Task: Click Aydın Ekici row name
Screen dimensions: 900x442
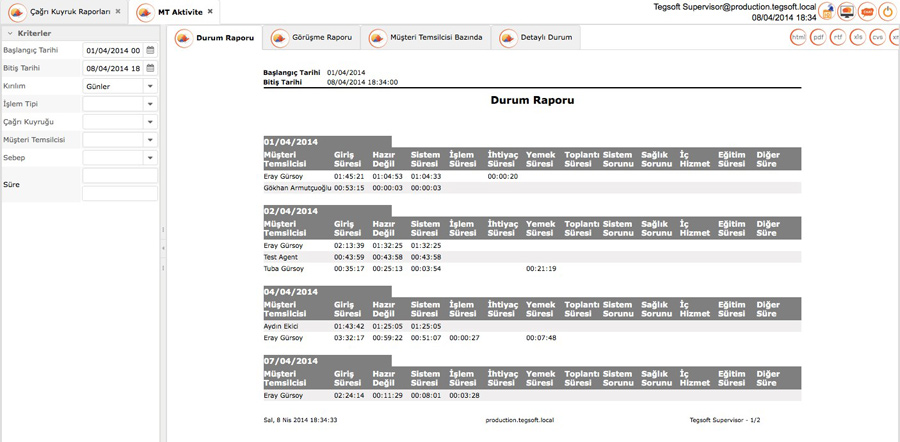Action: (x=281, y=326)
